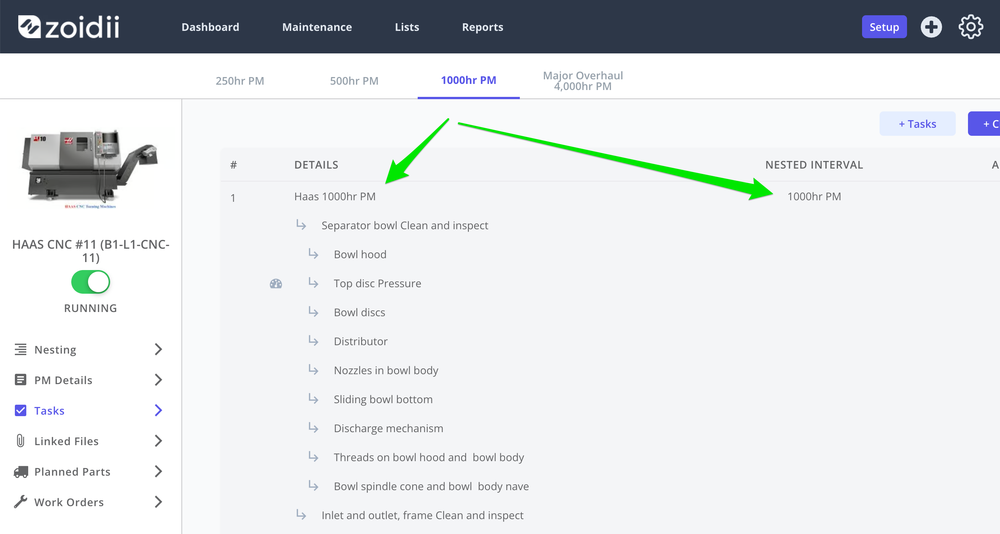Switch to the 500hr PM tab
The width and height of the screenshot is (1000, 534).
coord(354,81)
